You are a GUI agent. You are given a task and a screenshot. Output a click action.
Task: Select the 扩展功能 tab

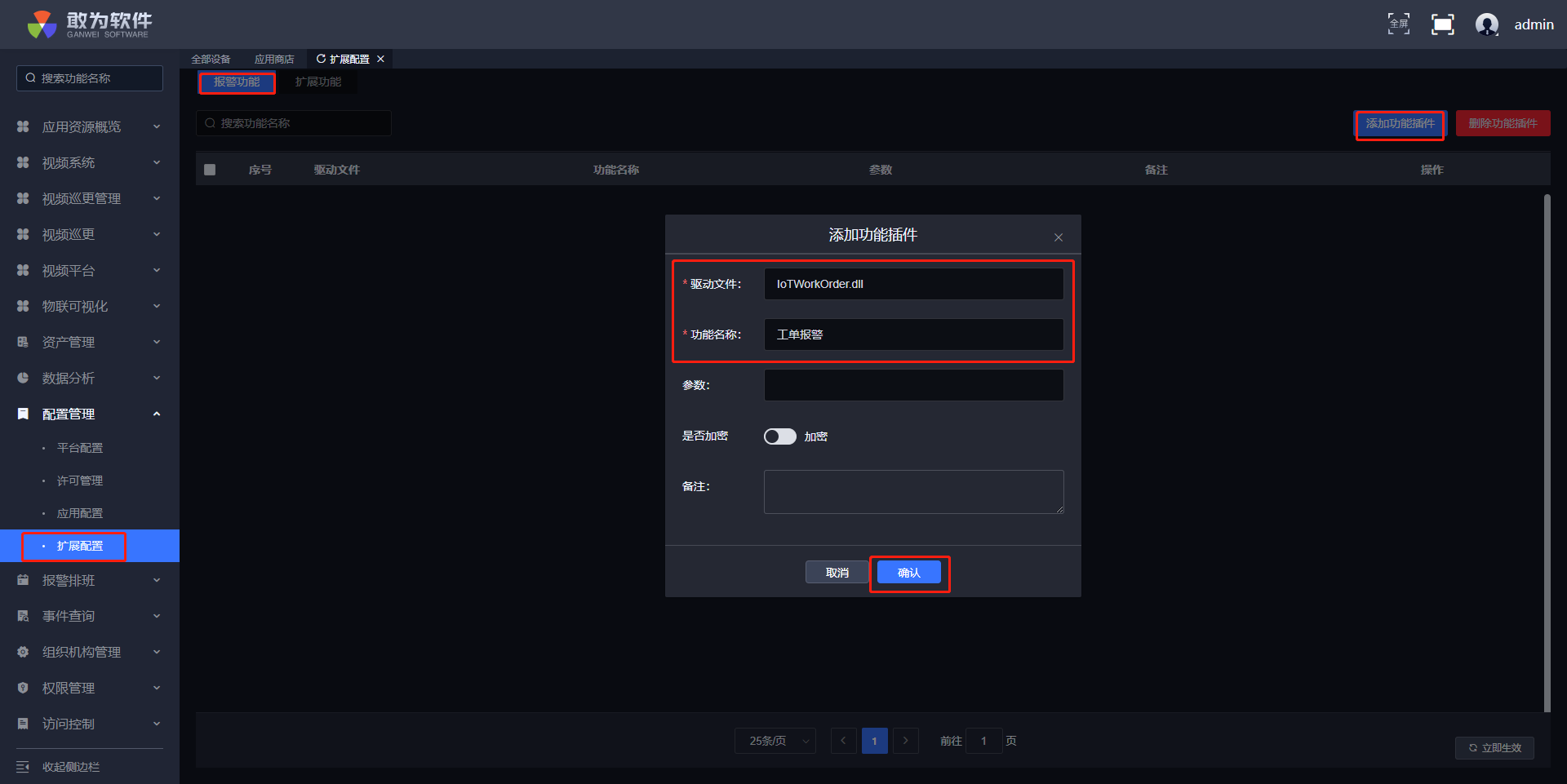[318, 82]
